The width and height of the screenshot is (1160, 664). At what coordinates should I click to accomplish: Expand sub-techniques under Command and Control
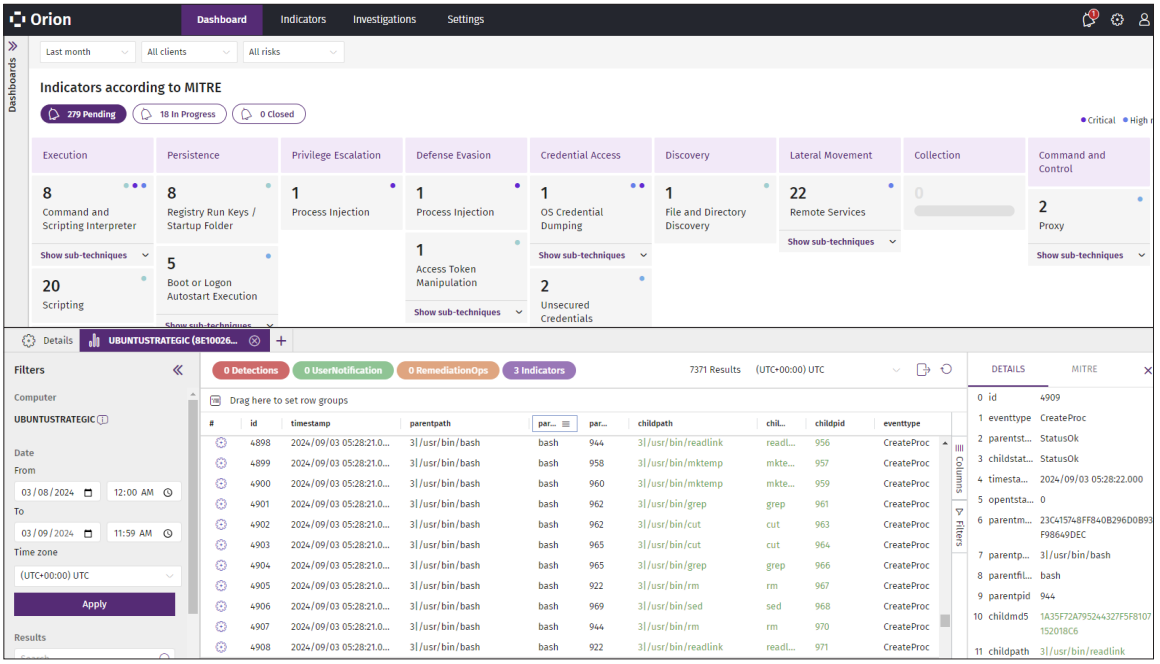[1090, 255]
